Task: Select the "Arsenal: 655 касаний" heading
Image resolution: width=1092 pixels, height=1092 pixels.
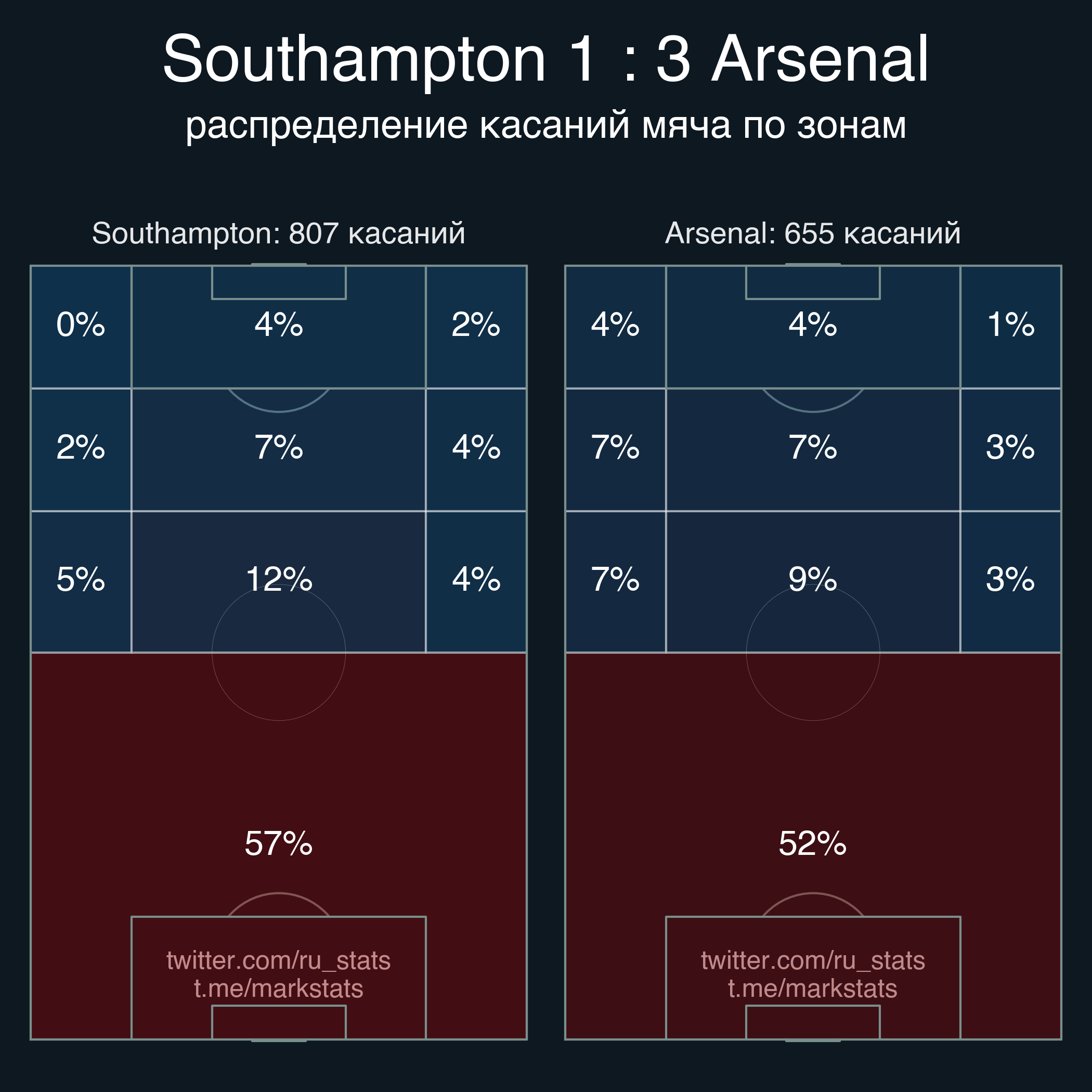Action: (813, 233)
